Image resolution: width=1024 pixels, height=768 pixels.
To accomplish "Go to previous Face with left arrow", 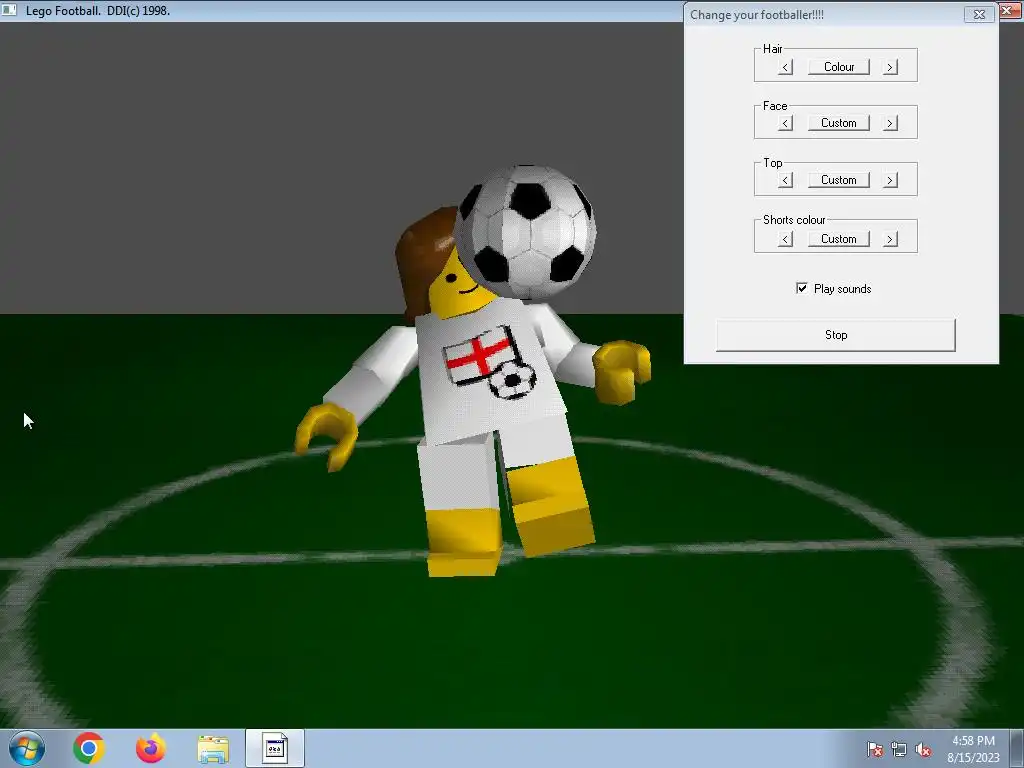I will 786,123.
